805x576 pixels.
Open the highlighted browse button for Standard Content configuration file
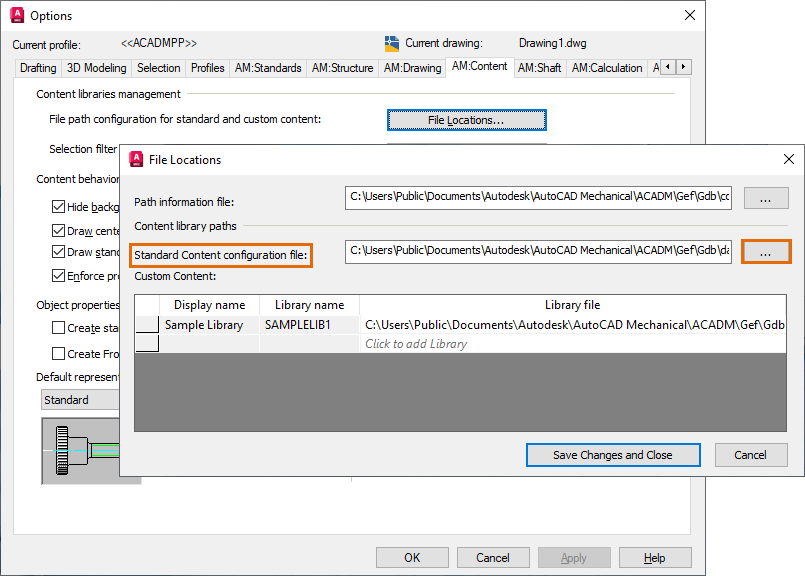click(x=765, y=251)
